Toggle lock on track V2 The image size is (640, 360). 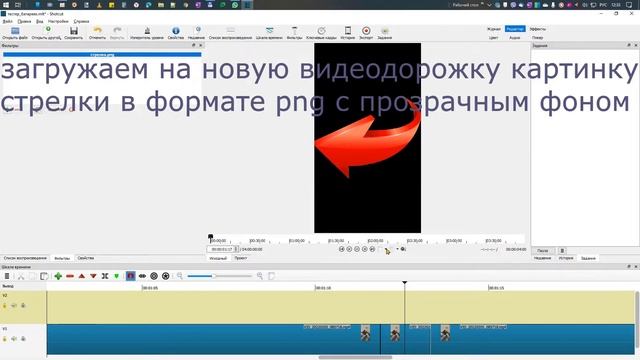pyautogui.click(x=5, y=305)
